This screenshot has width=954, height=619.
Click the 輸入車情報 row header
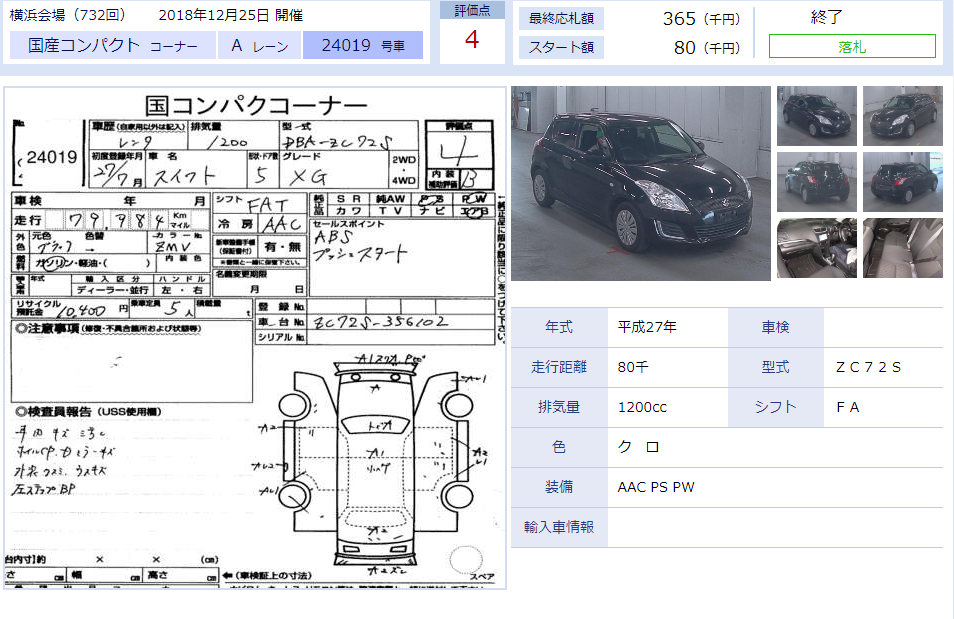(559, 527)
